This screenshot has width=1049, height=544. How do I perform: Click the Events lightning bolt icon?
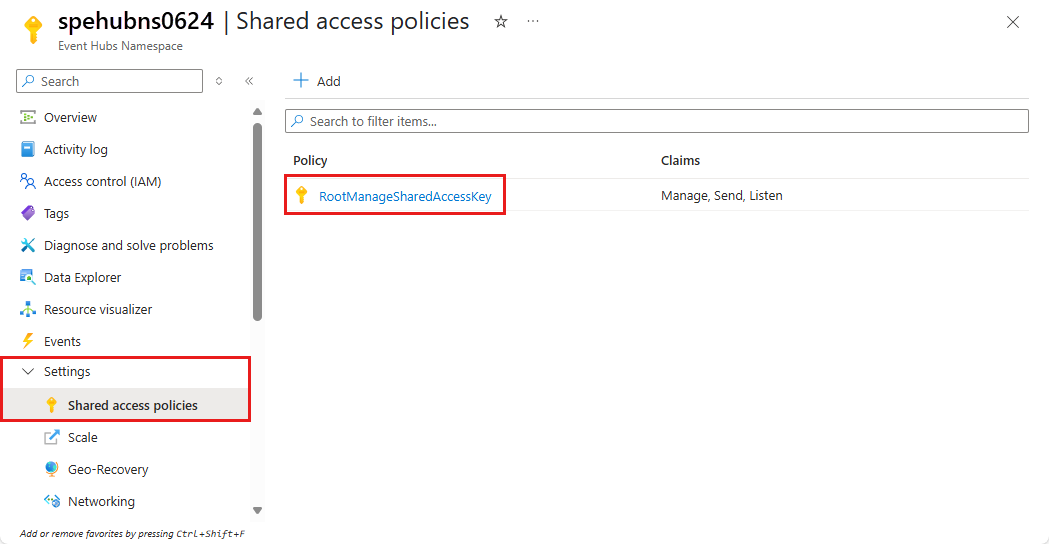pos(28,342)
